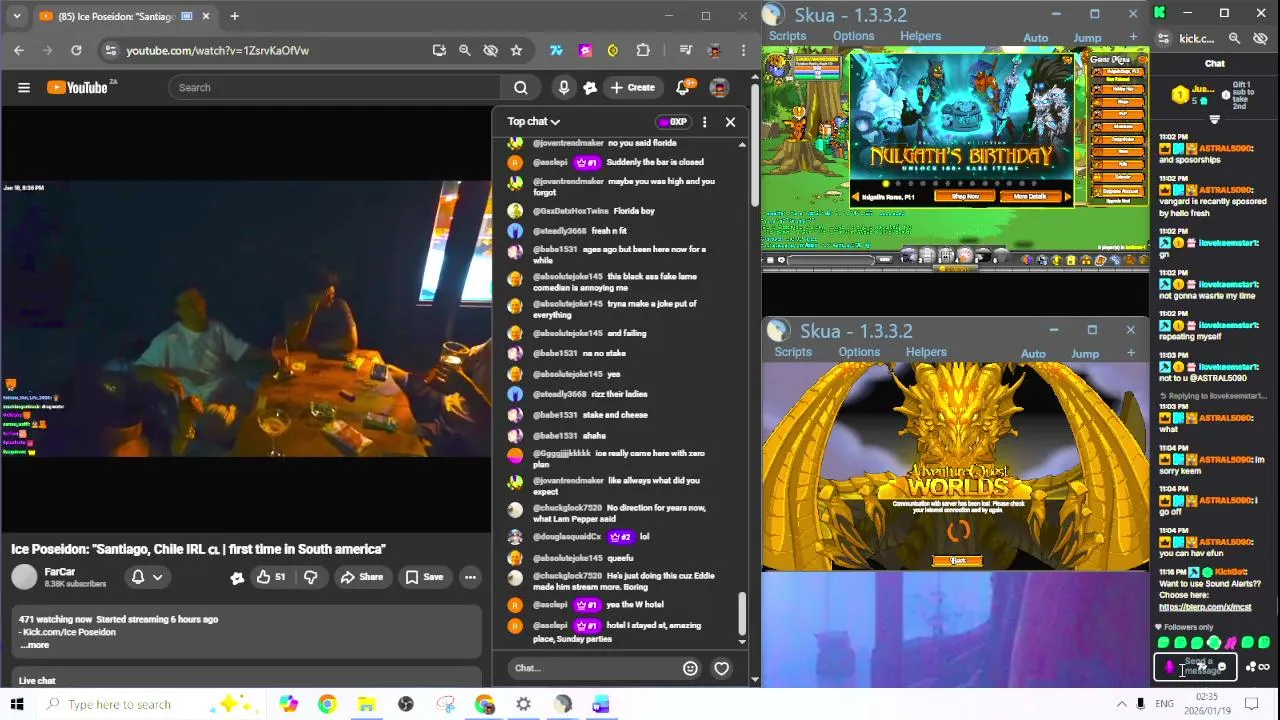
Task: Go back in Chrome browser
Action: (19, 50)
